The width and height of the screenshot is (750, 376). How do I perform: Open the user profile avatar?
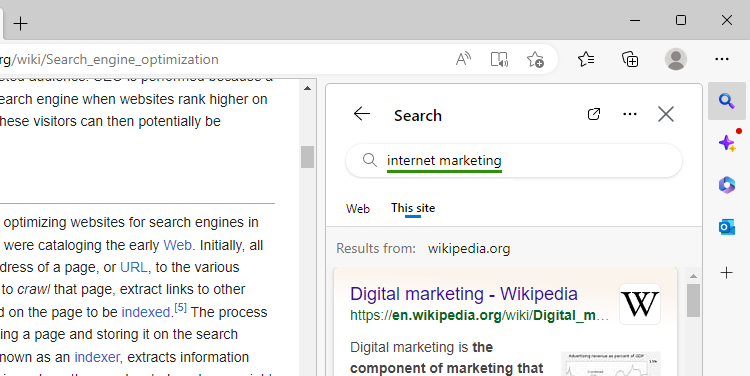pyautogui.click(x=676, y=59)
